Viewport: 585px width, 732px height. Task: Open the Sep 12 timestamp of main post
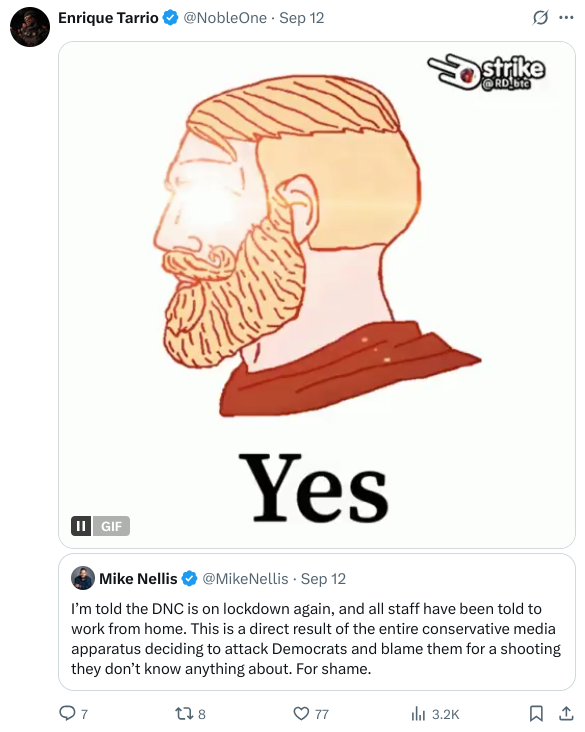302,18
